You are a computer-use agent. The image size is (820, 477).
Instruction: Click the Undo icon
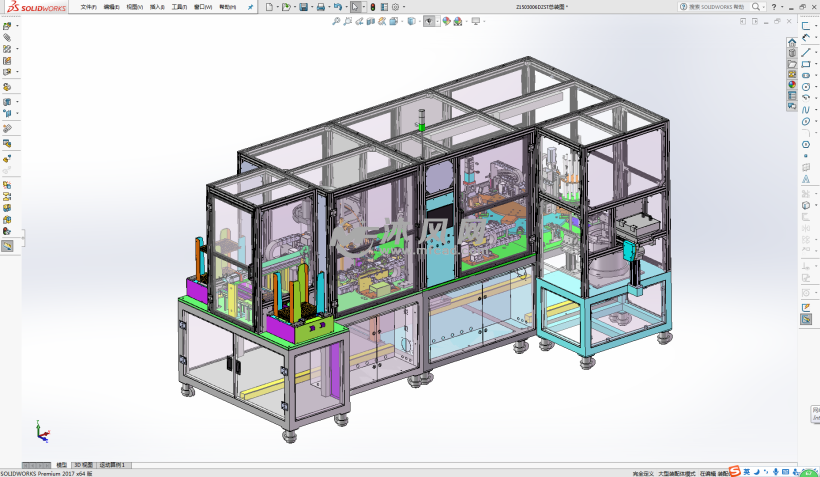click(x=339, y=7)
